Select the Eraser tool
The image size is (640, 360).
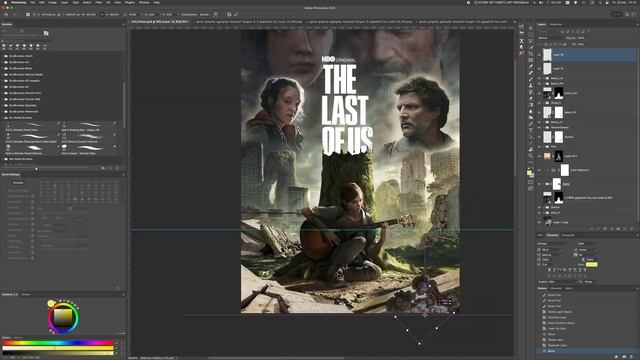531,98
